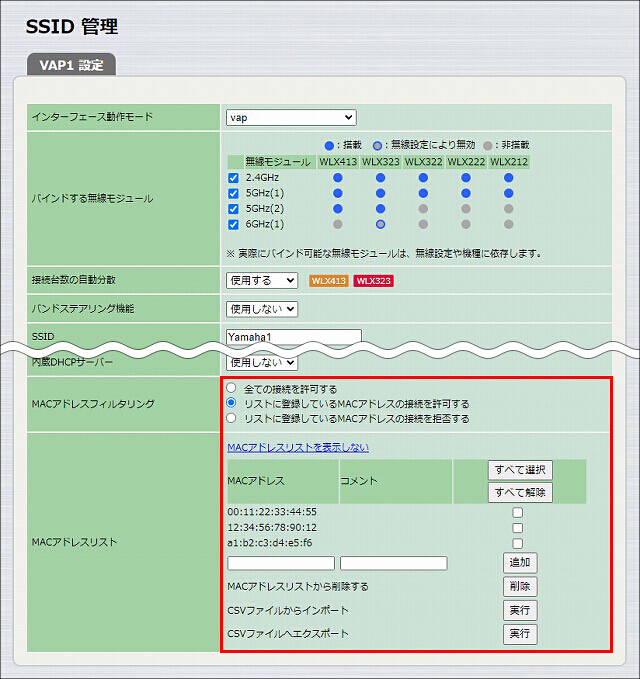Viewport: 640px width, 679px height.
Task: Click the MAC address a1:b2:c3:d4:e5:f6 text
Action: pyautogui.click(x=270, y=543)
